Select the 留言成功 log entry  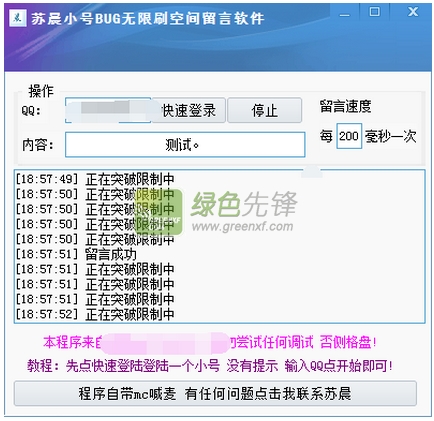(111, 254)
